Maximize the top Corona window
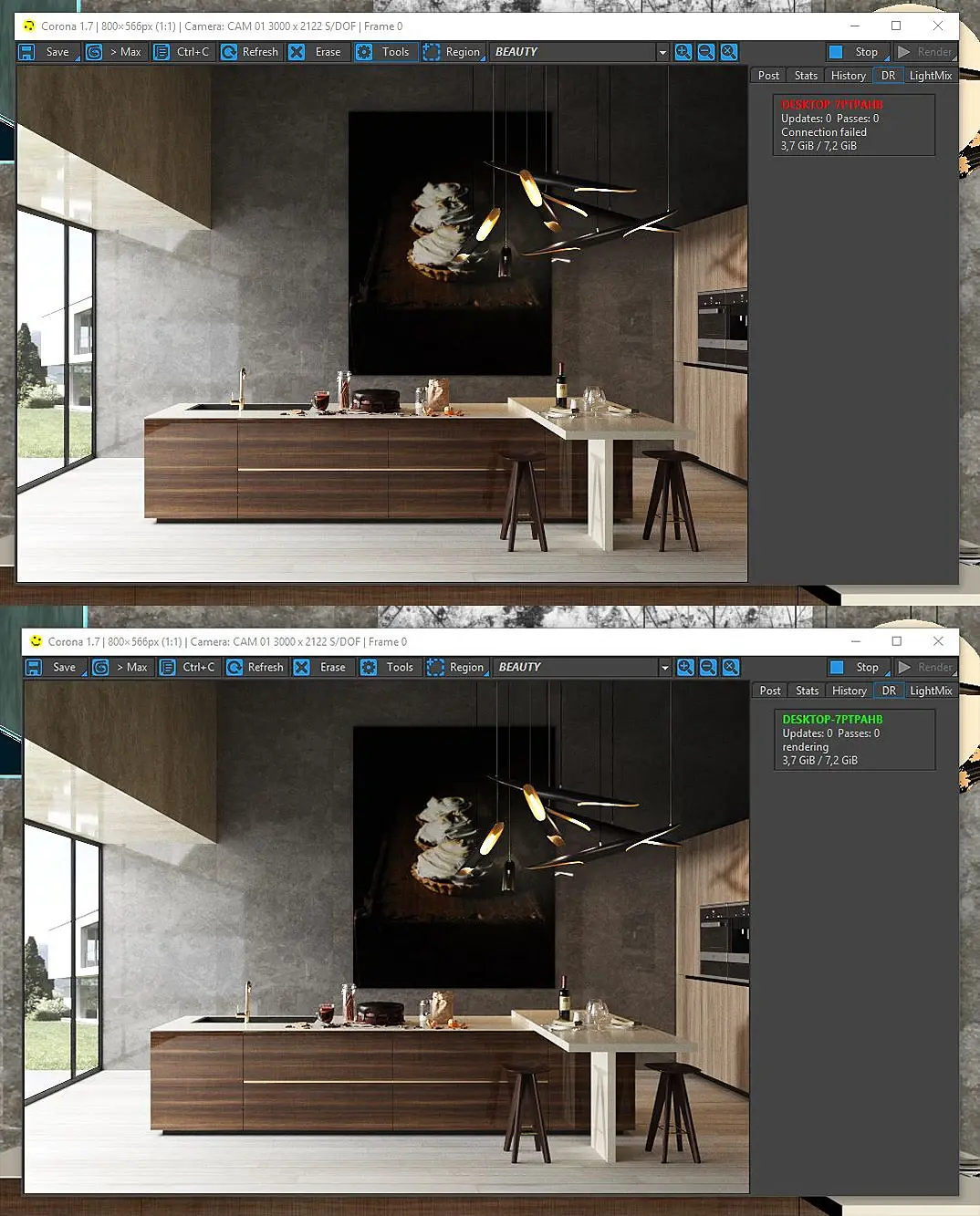Viewport: 980px width, 1216px height. (896, 26)
